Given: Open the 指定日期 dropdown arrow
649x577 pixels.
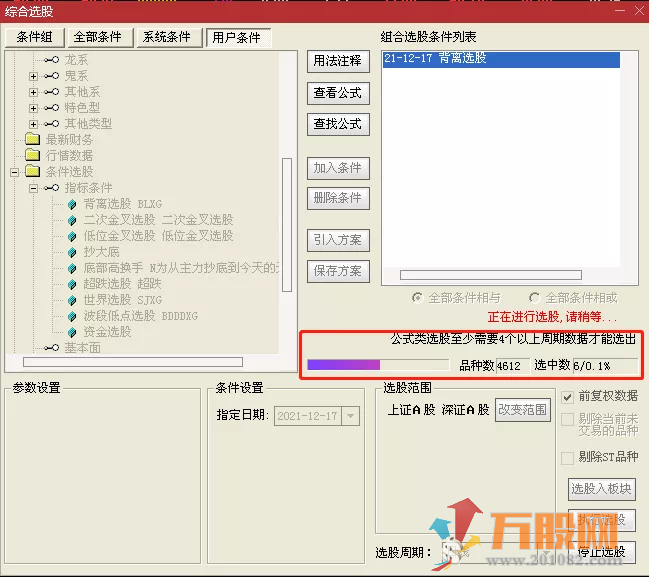Looking at the screenshot, I should click(351, 416).
